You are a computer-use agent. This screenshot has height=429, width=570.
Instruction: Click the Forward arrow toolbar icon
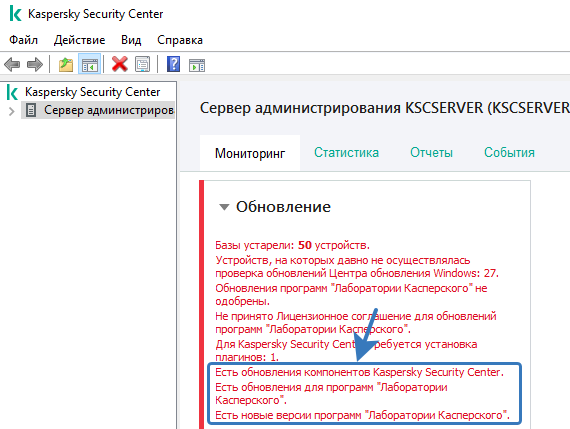coord(35,65)
